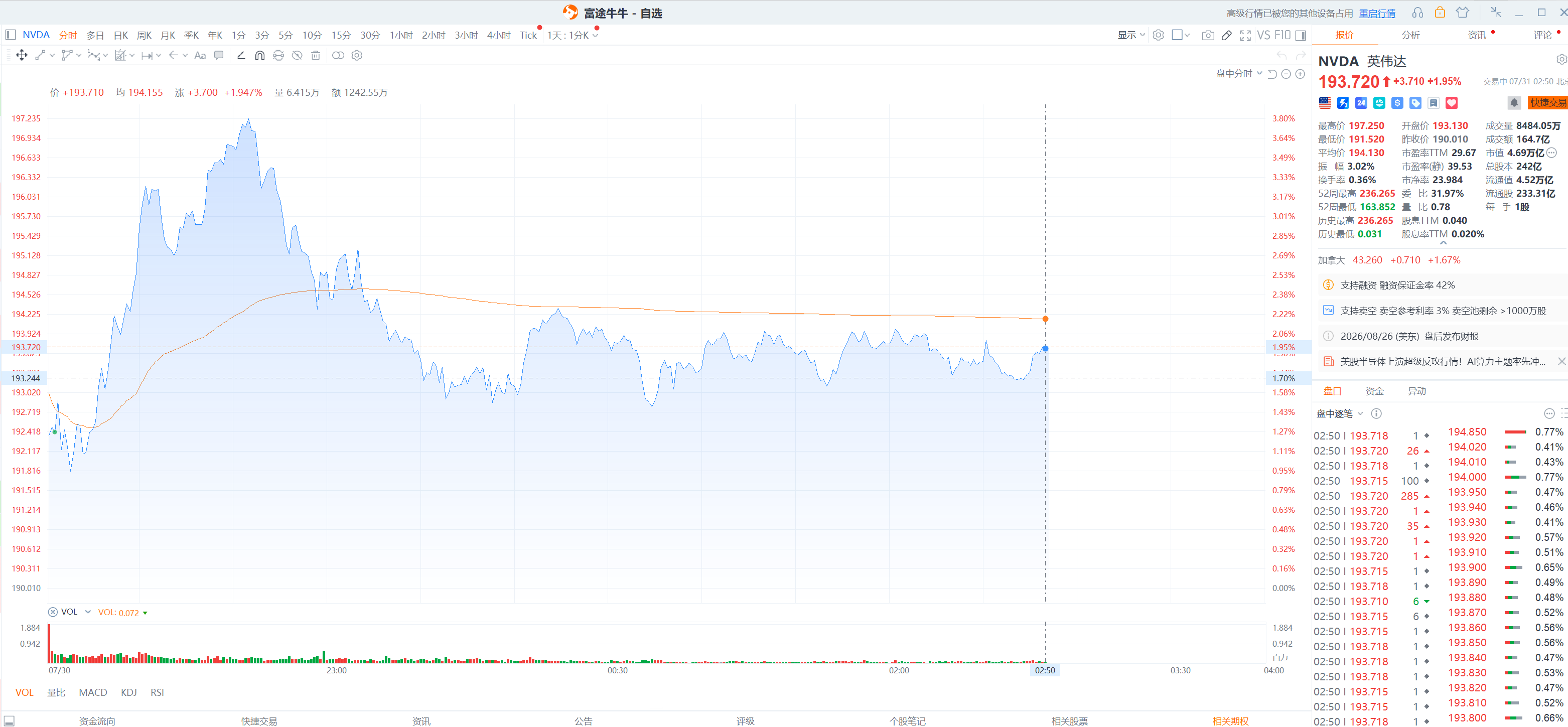Open the F10 company info button
The width and height of the screenshot is (1568, 727).
click(1282, 35)
